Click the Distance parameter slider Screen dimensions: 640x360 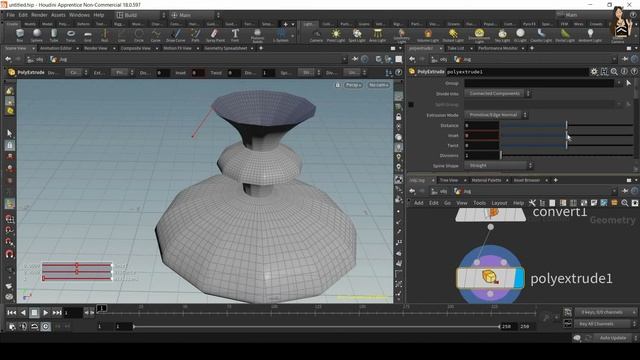(x=567, y=125)
